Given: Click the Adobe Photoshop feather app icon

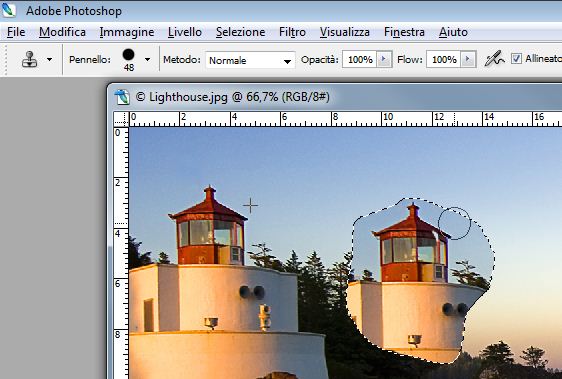Looking at the screenshot, I should [x=9, y=10].
